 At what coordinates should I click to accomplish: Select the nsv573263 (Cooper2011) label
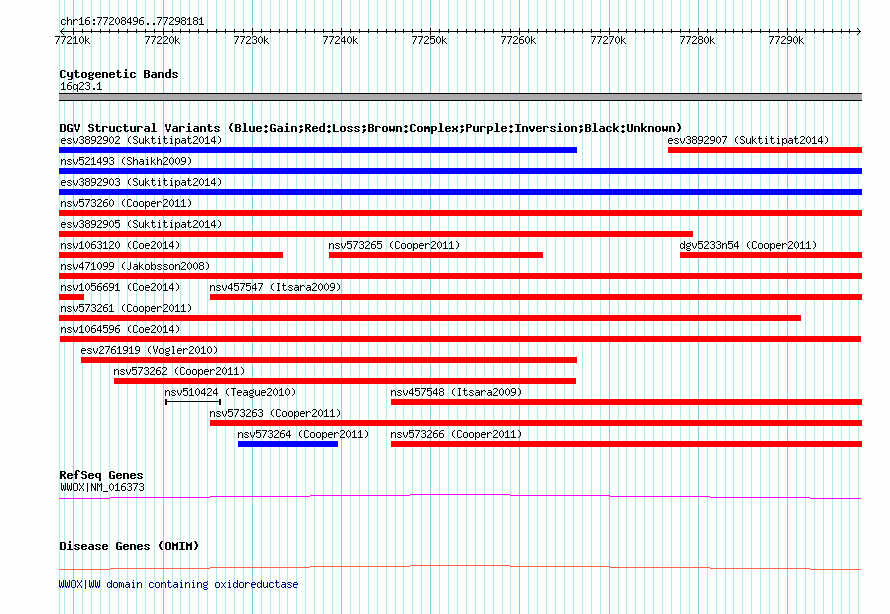(275, 413)
